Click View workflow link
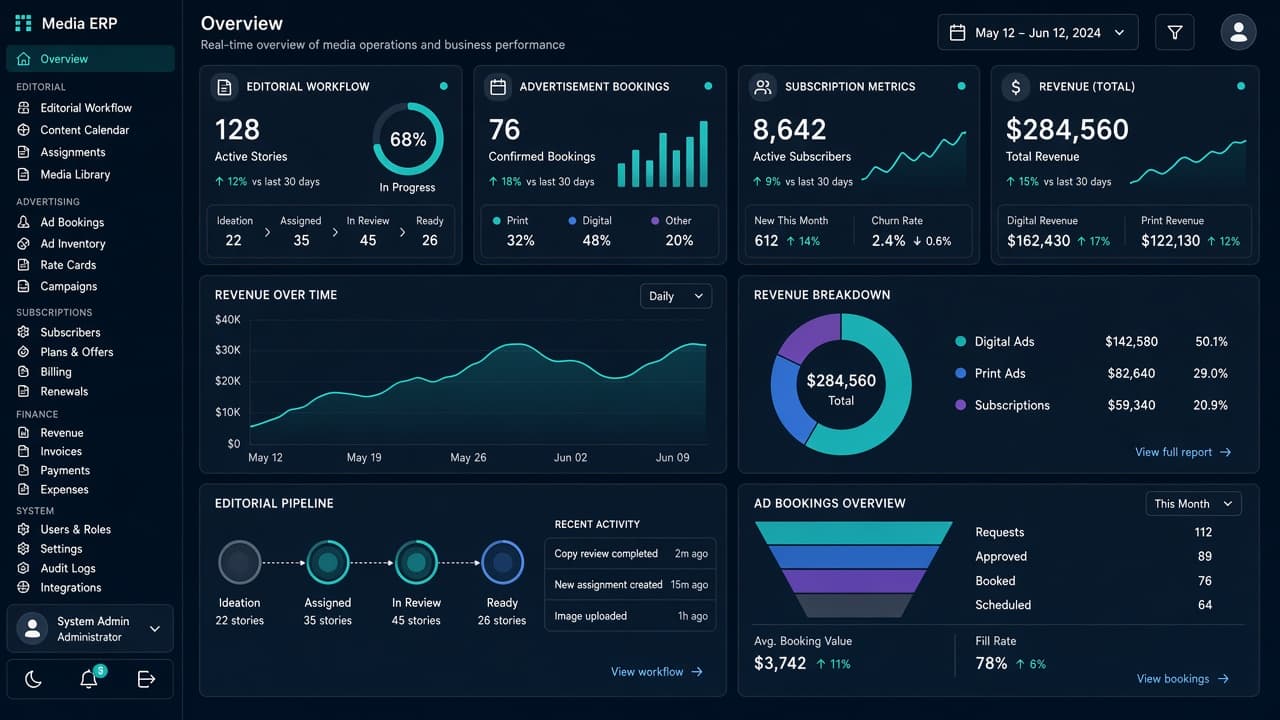 pos(657,672)
